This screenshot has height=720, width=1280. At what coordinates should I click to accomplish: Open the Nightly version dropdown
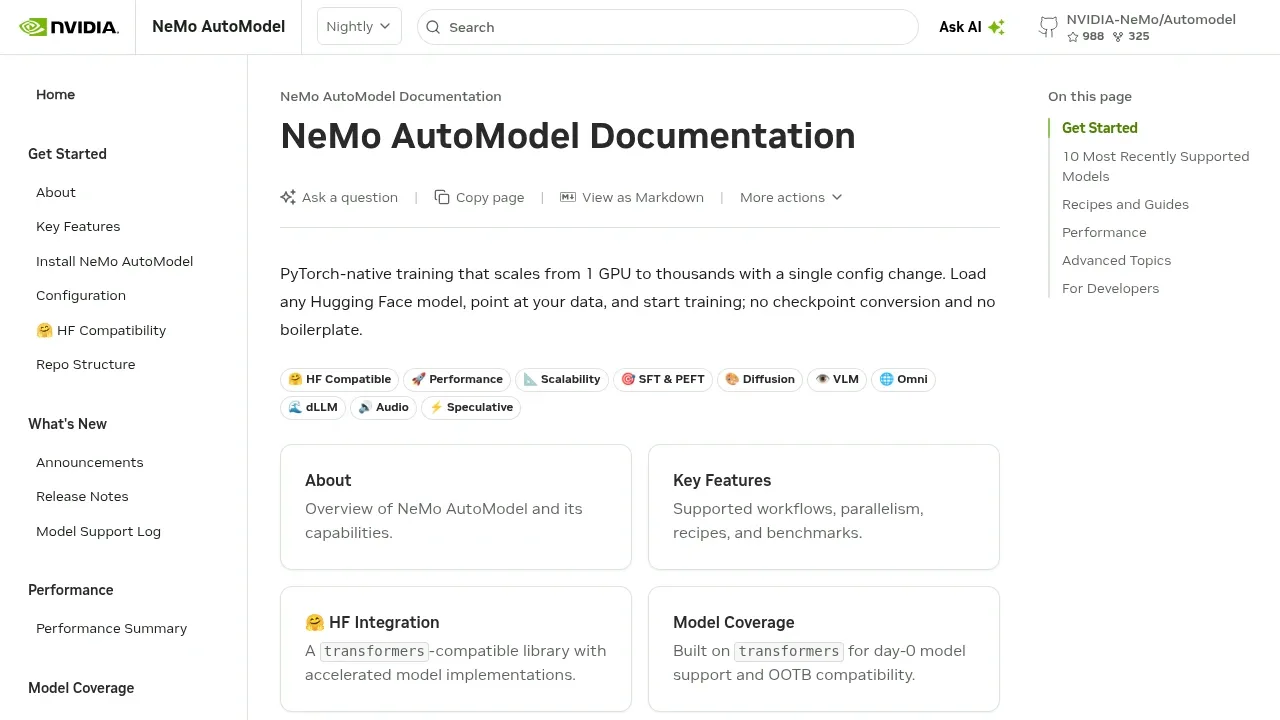click(x=359, y=27)
